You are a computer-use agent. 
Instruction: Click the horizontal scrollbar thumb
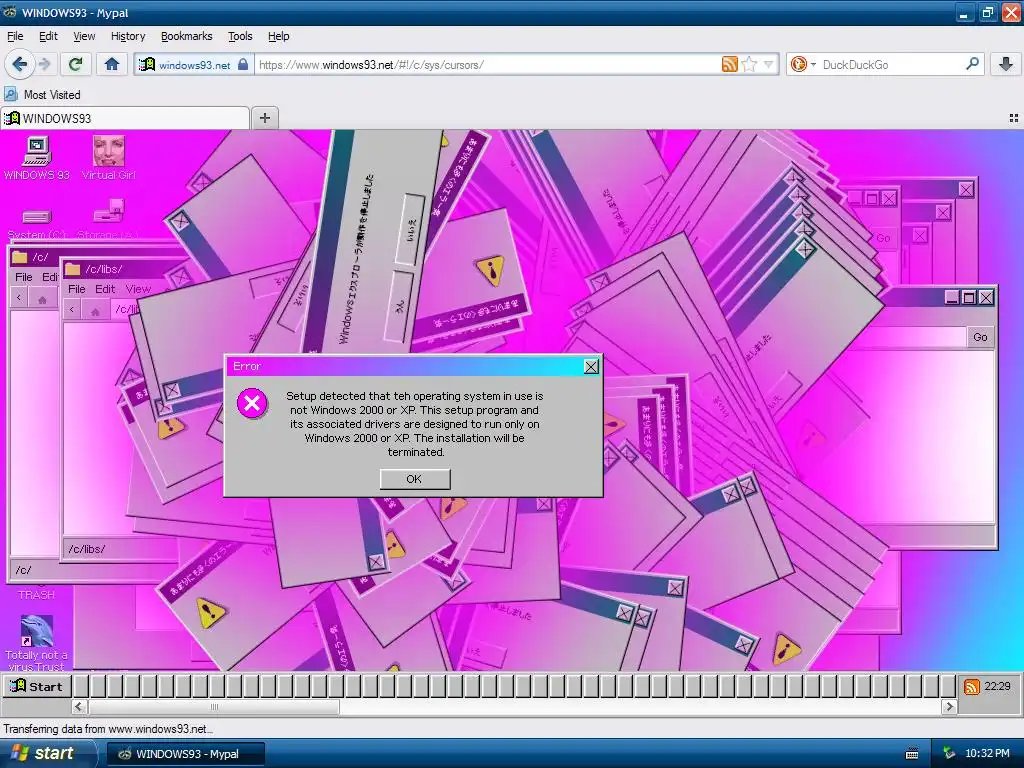tap(214, 707)
